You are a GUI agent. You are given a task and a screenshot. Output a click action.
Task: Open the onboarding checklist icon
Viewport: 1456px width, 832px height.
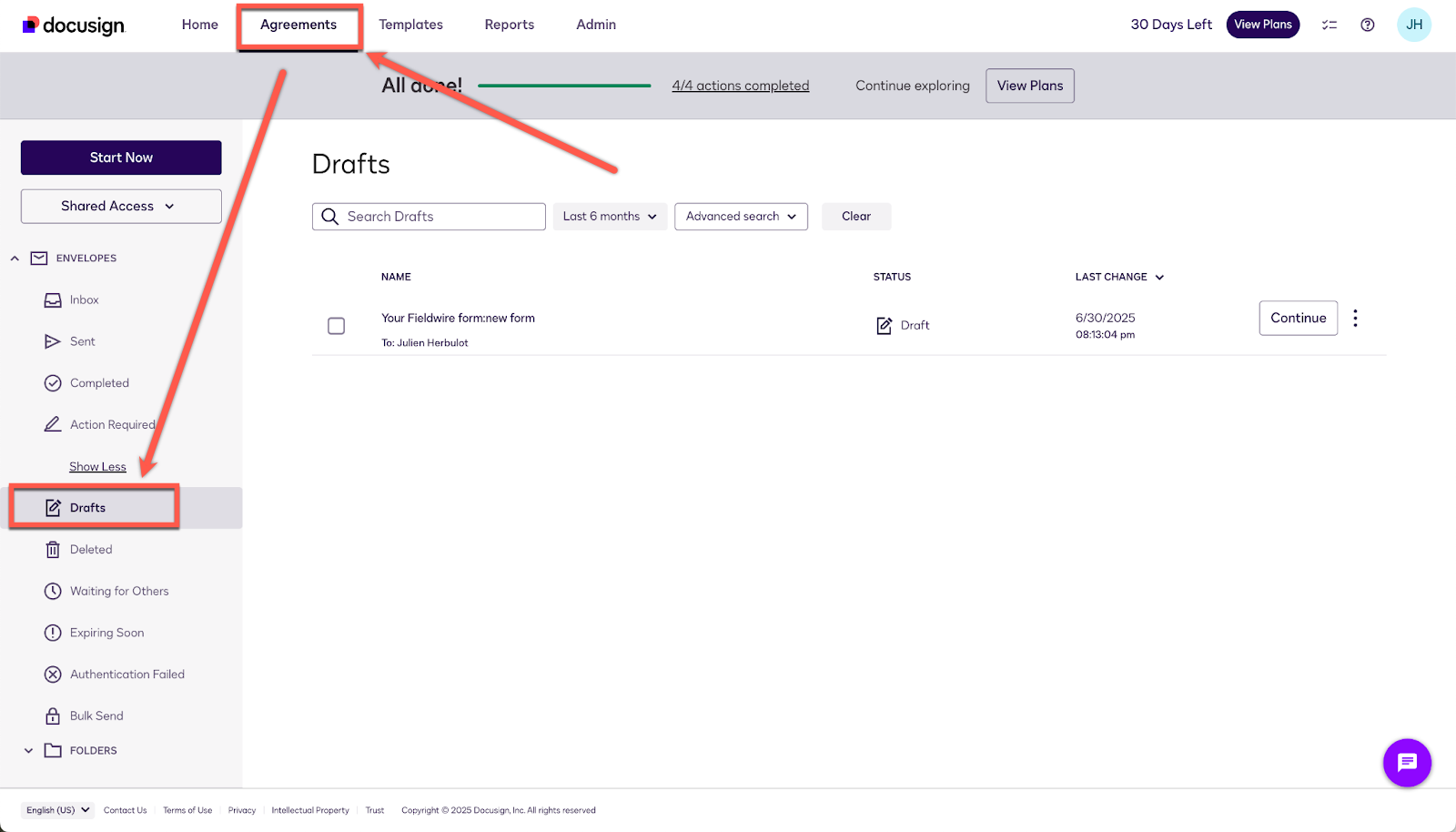click(1330, 25)
